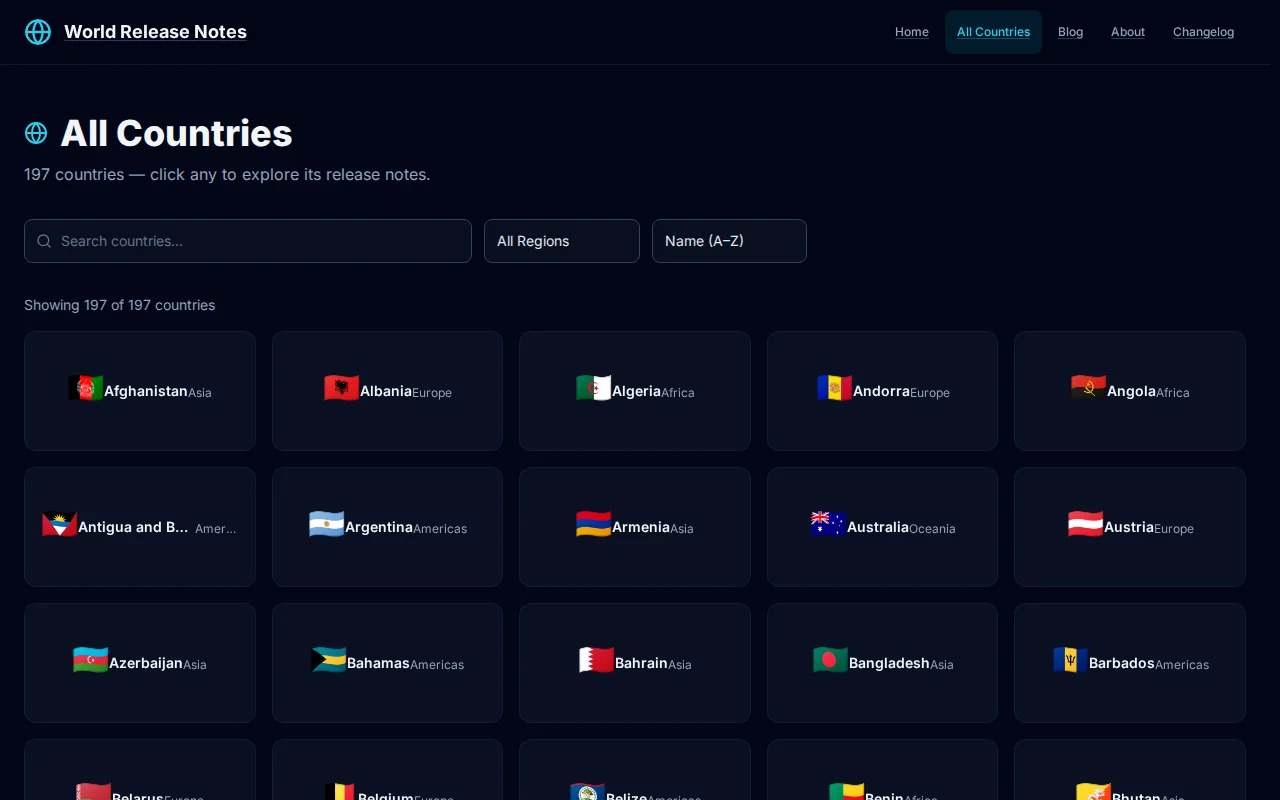
Task: Open the Bahrain country name
Action: pos(641,663)
